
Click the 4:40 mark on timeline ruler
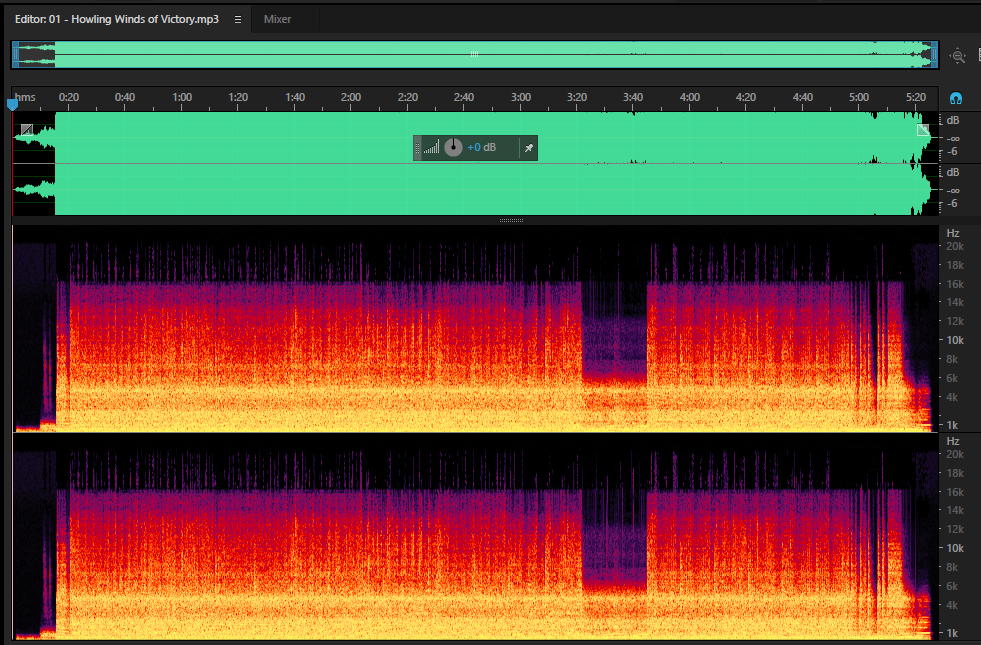point(803,97)
